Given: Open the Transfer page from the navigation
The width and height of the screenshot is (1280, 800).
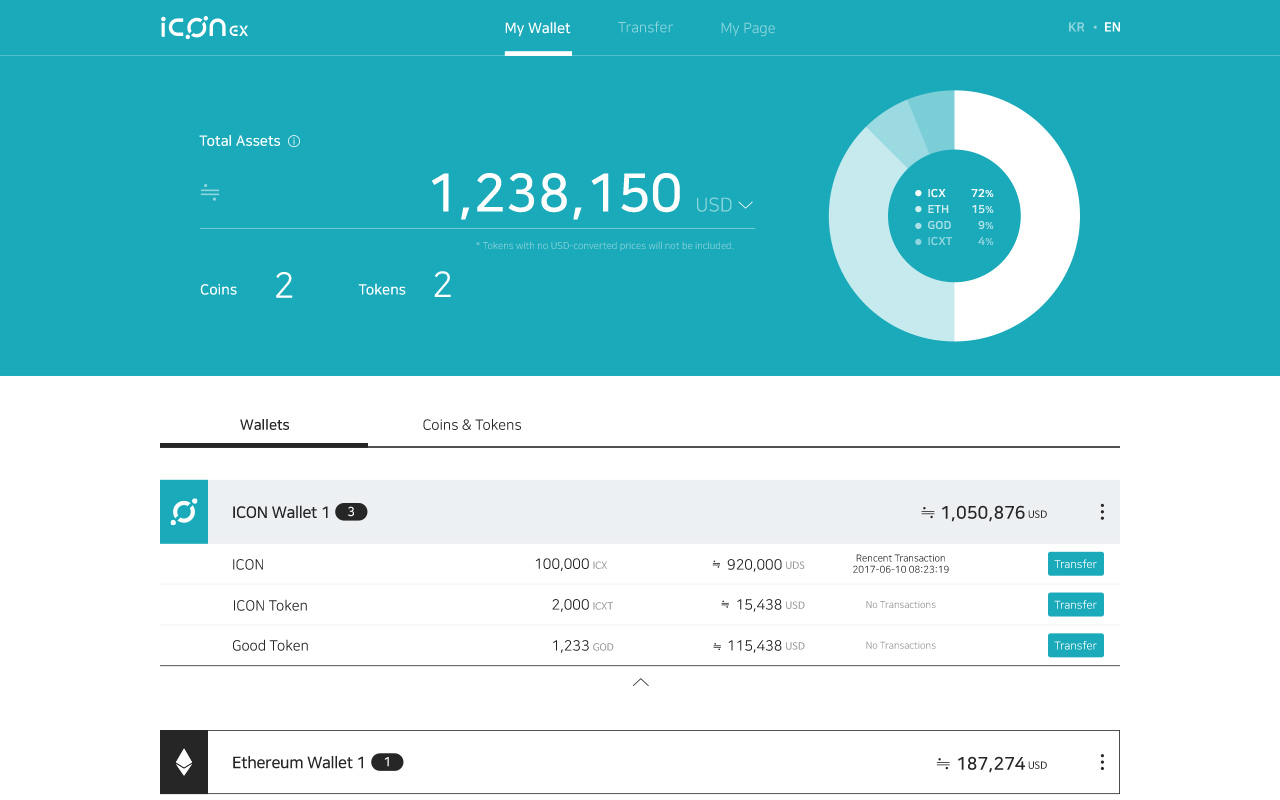Looking at the screenshot, I should pyautogui.click(x=645, y=27).
